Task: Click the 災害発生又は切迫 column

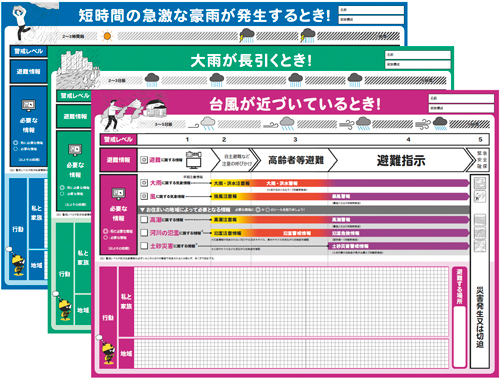Action: tap(480, 317)
